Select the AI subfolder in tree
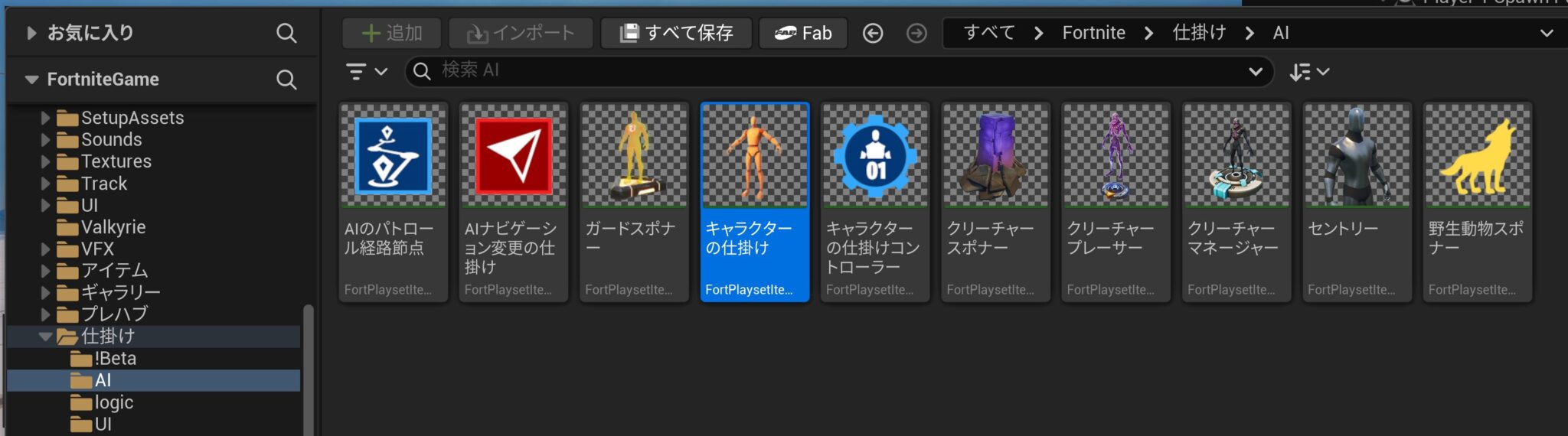 click(x=103, y=380)
